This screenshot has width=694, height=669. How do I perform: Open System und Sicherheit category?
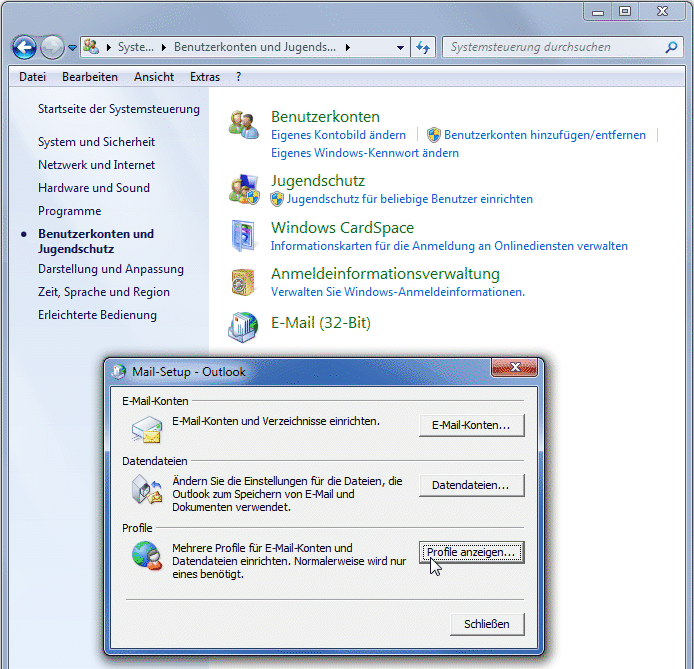(96, 142)
